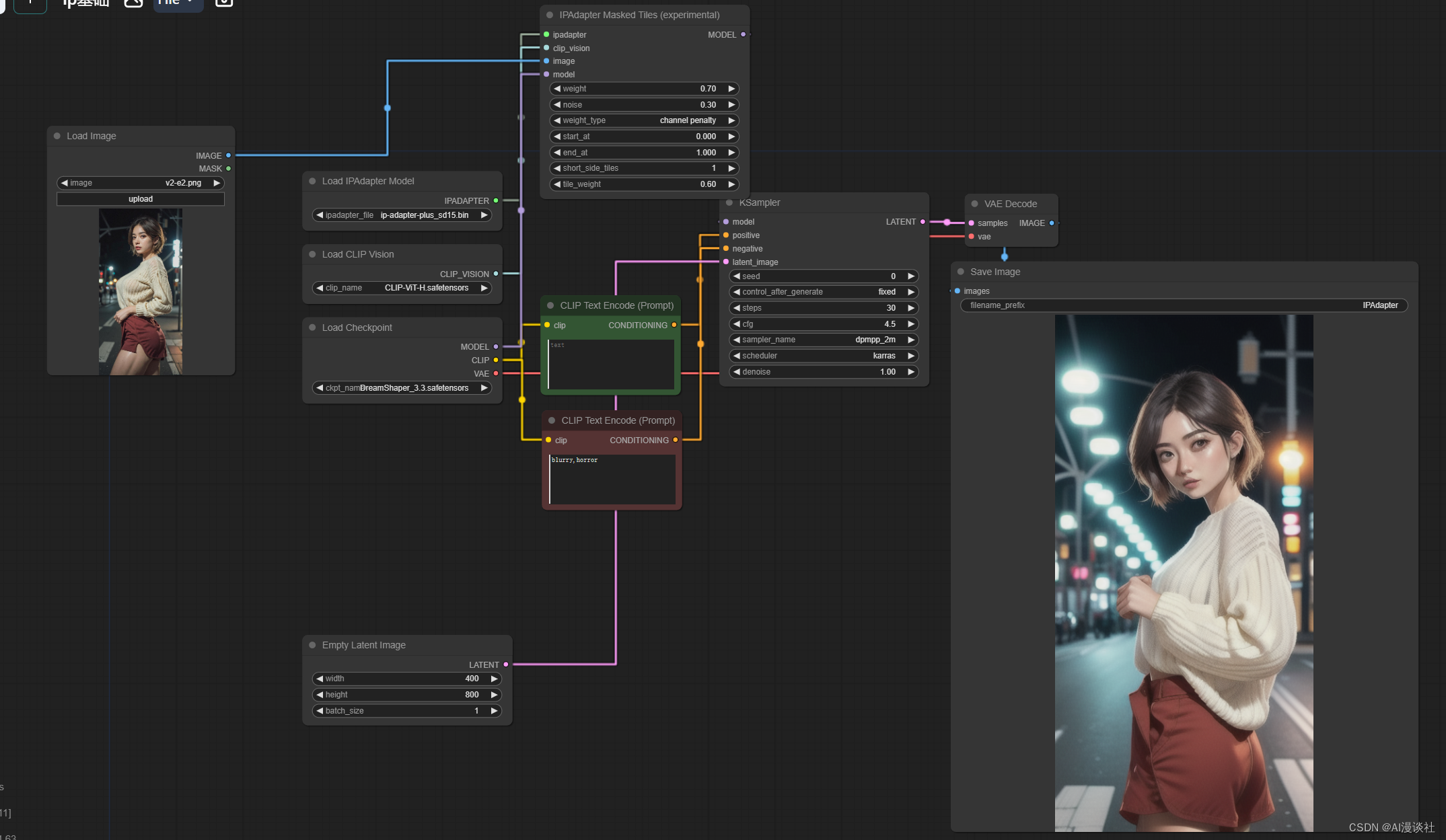The image size is (1446, 840).
Task: Click the upload button in Load Image
Action: 141,199
